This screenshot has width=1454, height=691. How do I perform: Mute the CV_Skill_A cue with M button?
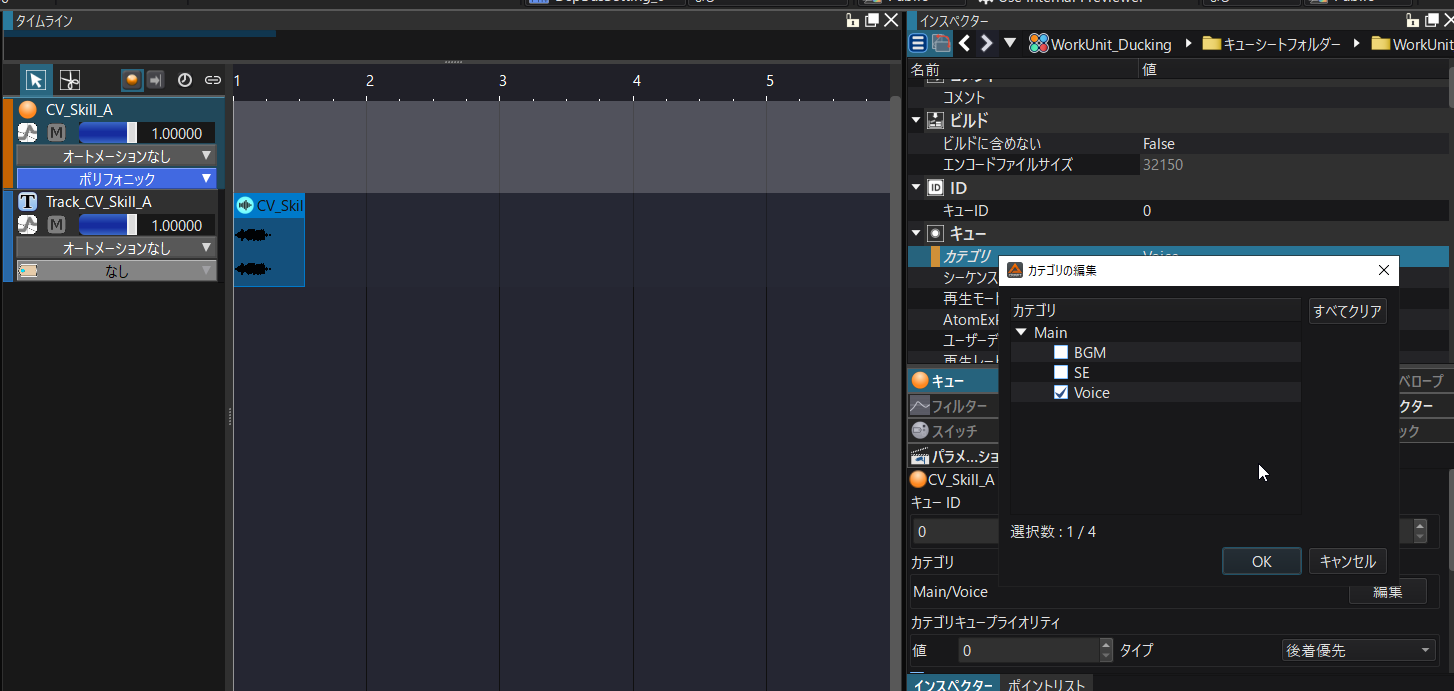56,133
